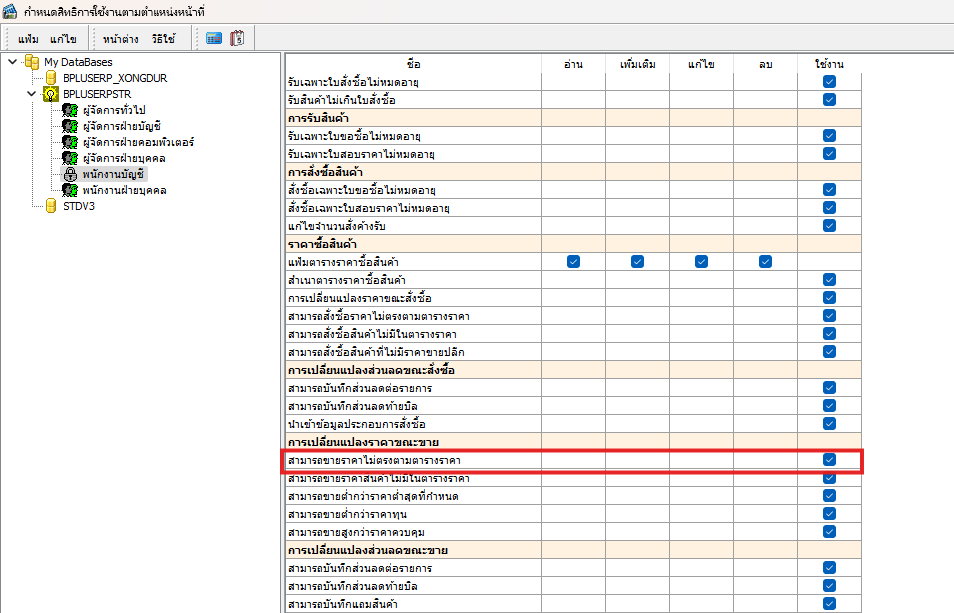This screenshot has height=613, width=954.
Task: Click the lightbulb icon beside BPLUSERPSTR
Action: 52,94
